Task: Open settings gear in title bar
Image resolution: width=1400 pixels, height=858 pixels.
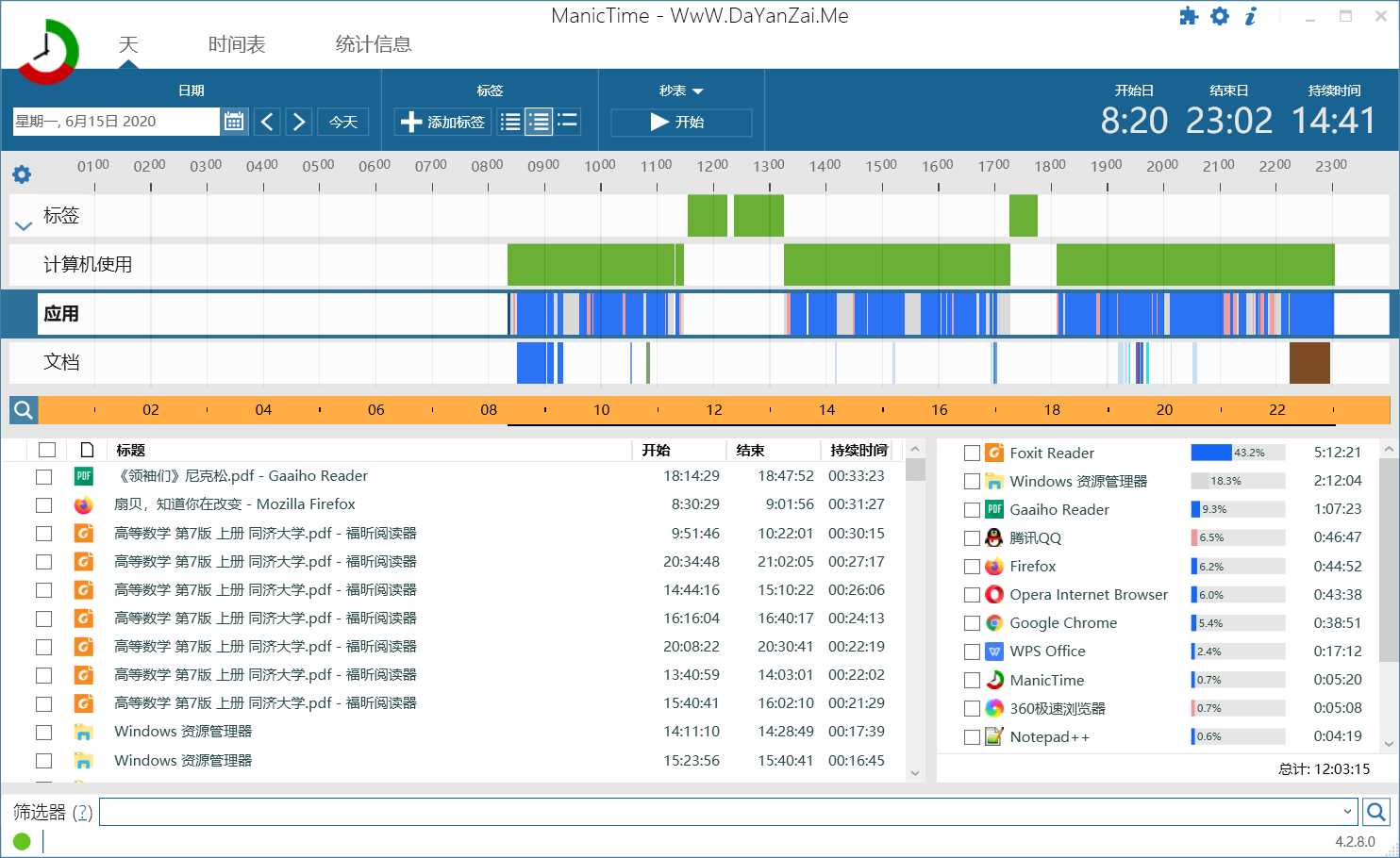Action: (1220, 16)
